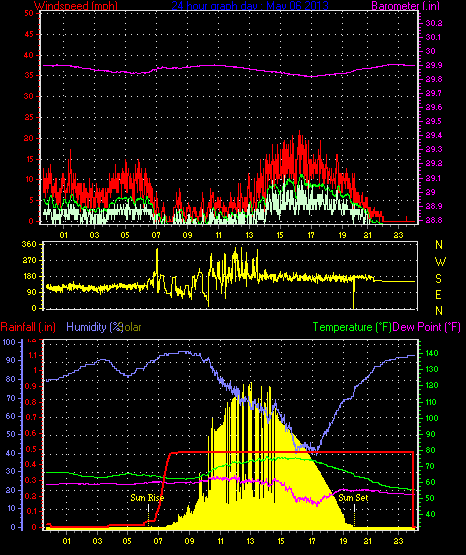Click hour 17 on bottom time axis
The image size is (466, 555).
click(x=311, y=541)
